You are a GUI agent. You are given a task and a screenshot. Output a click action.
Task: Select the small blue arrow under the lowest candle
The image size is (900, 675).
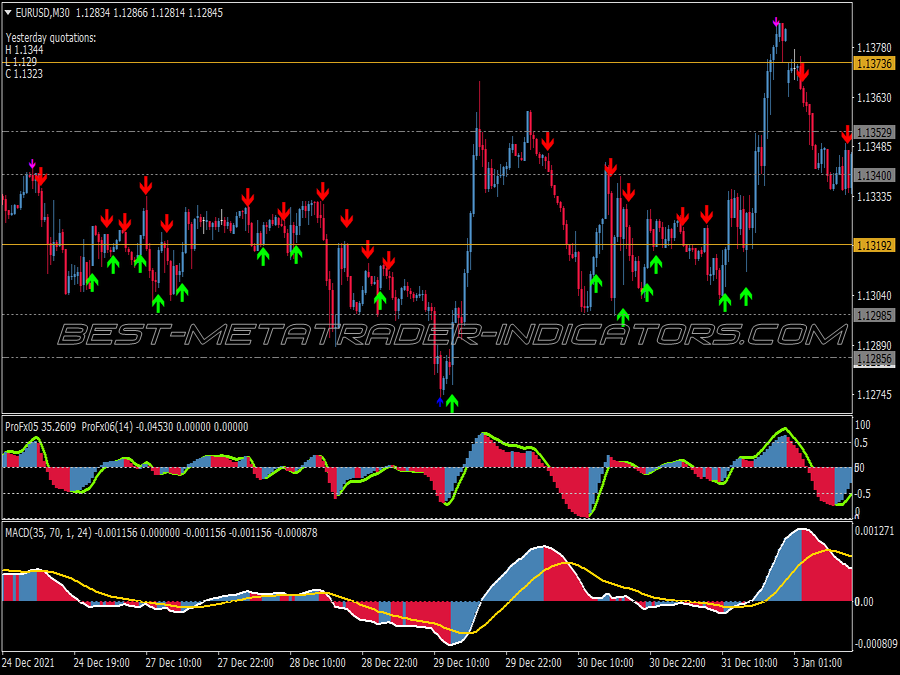440,402
